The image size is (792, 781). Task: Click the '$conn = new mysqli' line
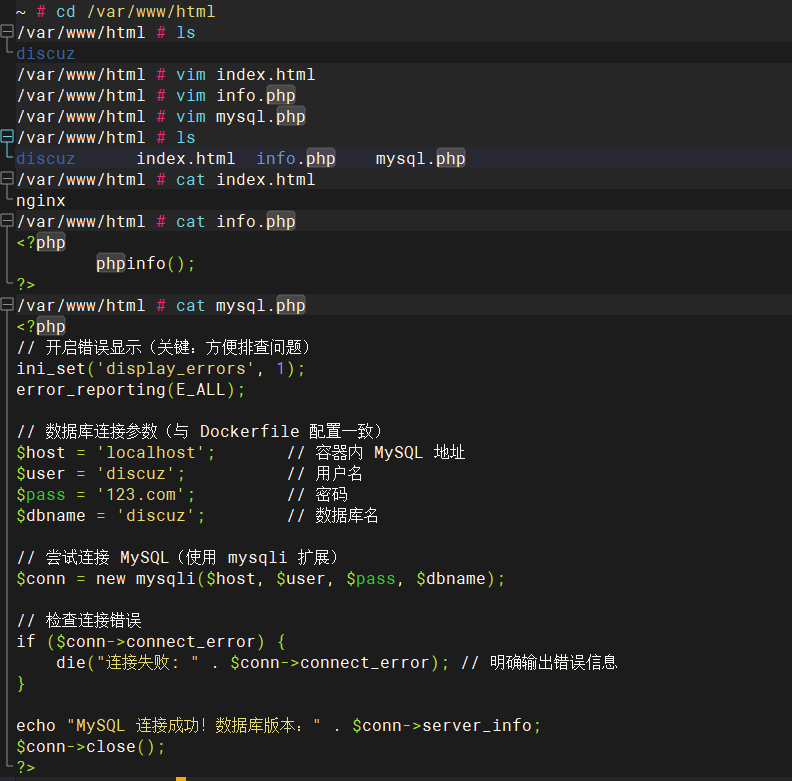(x=261, y=578)
